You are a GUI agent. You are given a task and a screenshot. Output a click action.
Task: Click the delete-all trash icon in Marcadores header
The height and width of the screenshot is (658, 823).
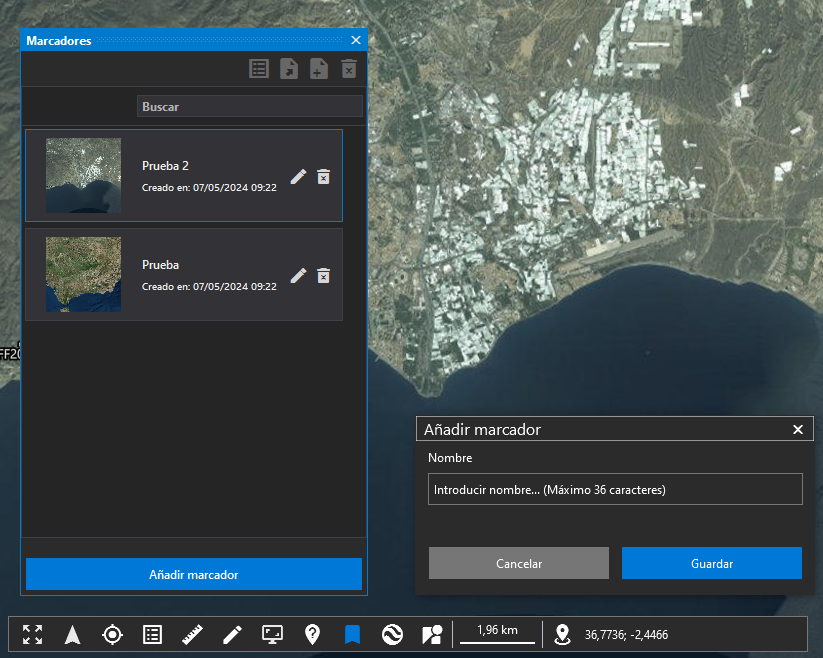click(x=348, y=69)
